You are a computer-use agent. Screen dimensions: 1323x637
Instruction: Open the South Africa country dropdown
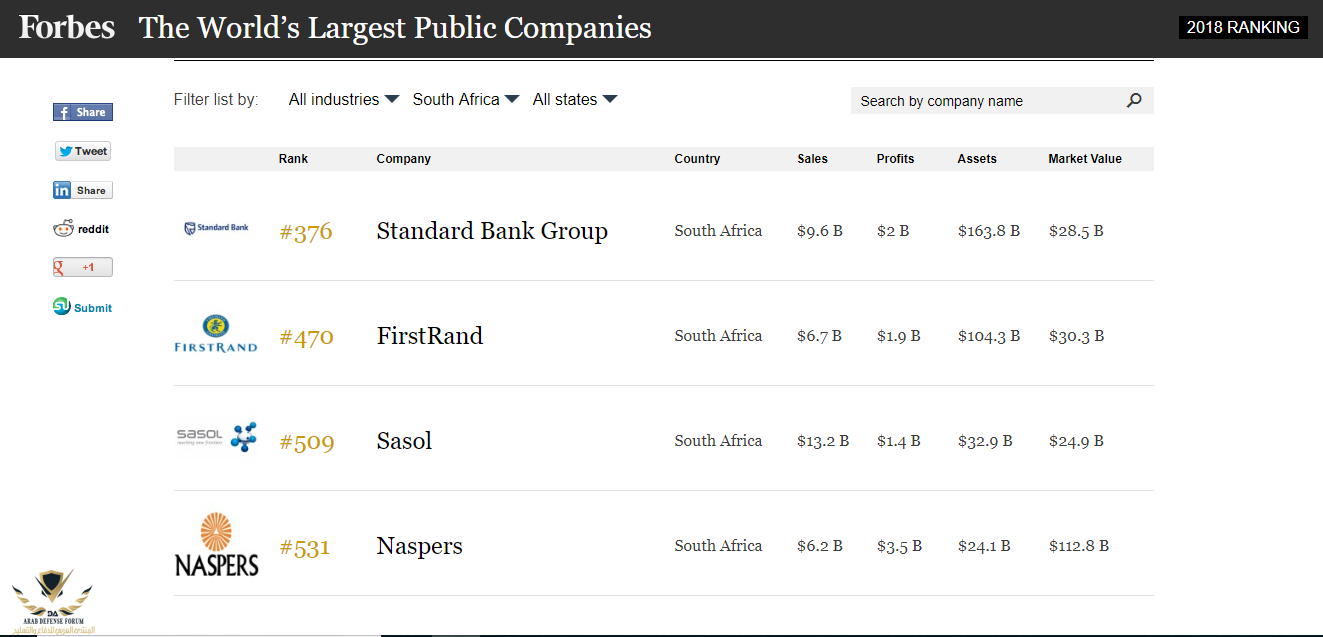466,99
